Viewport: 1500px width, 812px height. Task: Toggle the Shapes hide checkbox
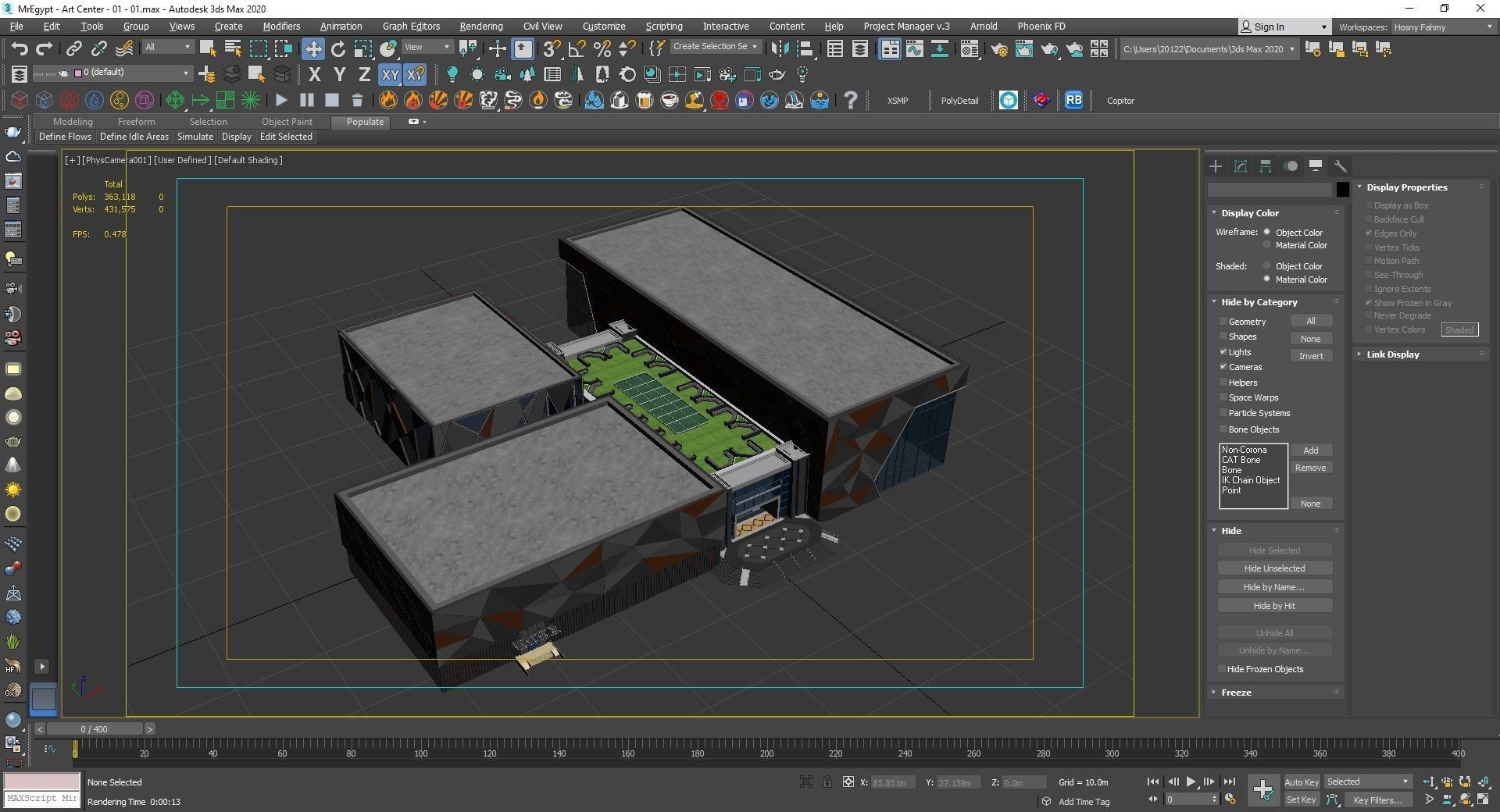click(1223, 337)
